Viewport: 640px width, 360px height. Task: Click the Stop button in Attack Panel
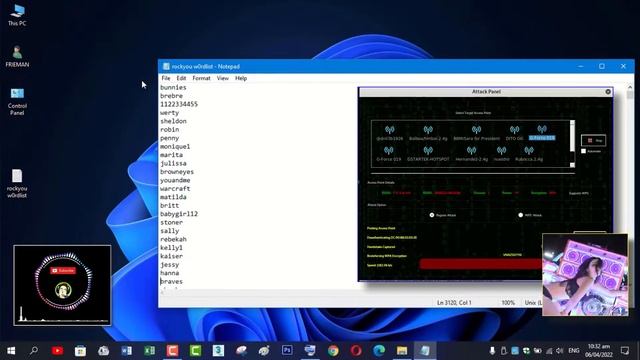click(x=593, y=140)
